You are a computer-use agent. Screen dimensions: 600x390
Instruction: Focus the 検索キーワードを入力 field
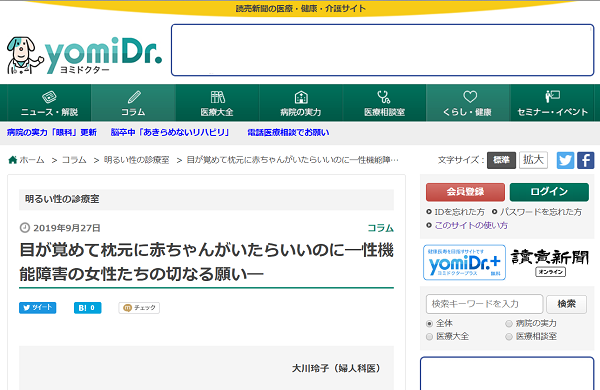tap(484, 304)
